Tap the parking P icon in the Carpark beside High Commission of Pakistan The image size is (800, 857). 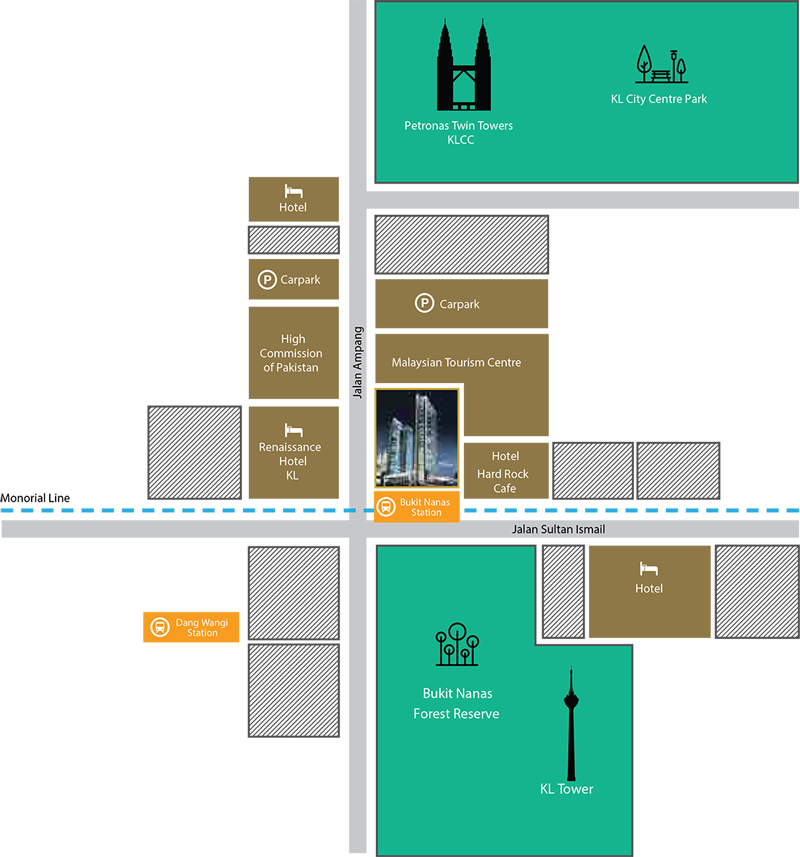click(x=267, y=280)
